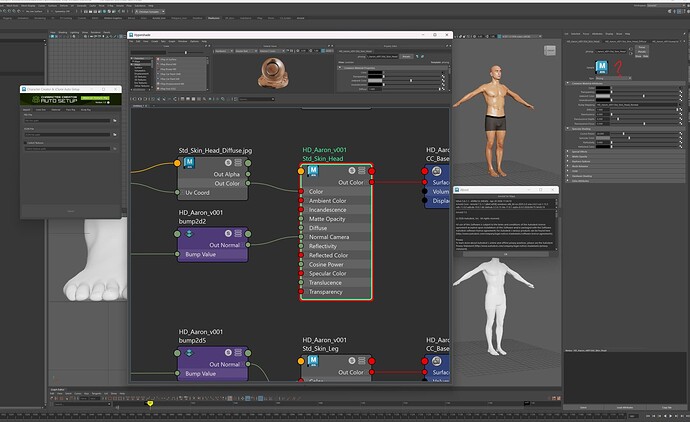This screenshot has height=422, width=690.
Task: Click OK button in About window
Action: [x=506, y=254]
